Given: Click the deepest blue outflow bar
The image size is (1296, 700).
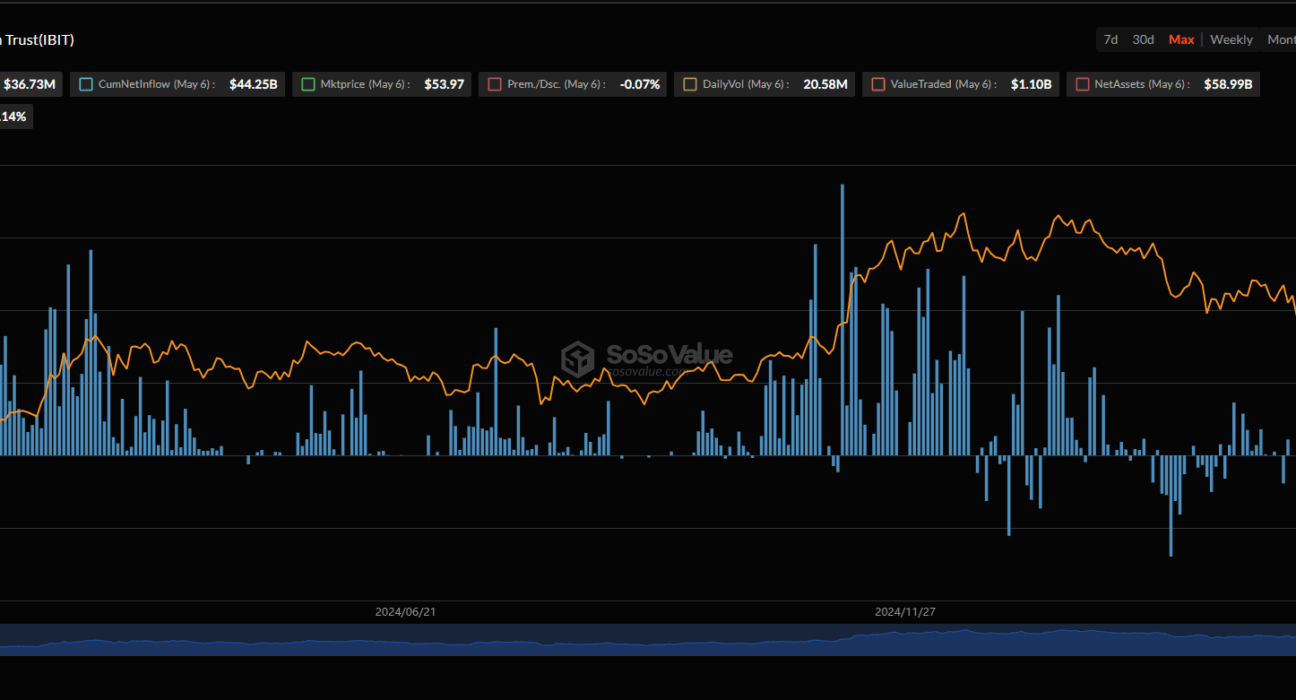Looking at the screenshot, I should [x=1171, y=506].
